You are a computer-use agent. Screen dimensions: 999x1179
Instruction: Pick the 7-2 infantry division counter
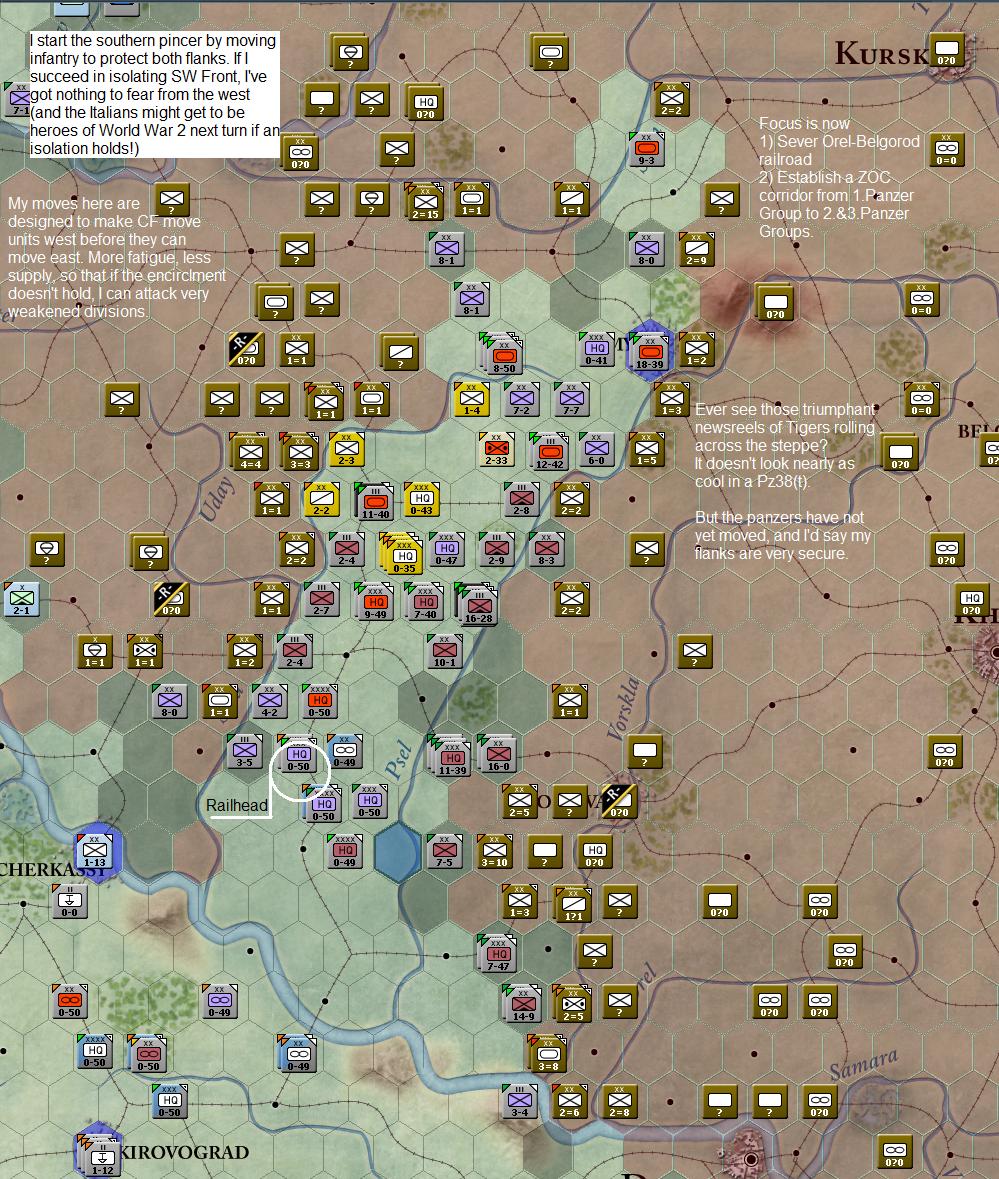click(522, 399)
